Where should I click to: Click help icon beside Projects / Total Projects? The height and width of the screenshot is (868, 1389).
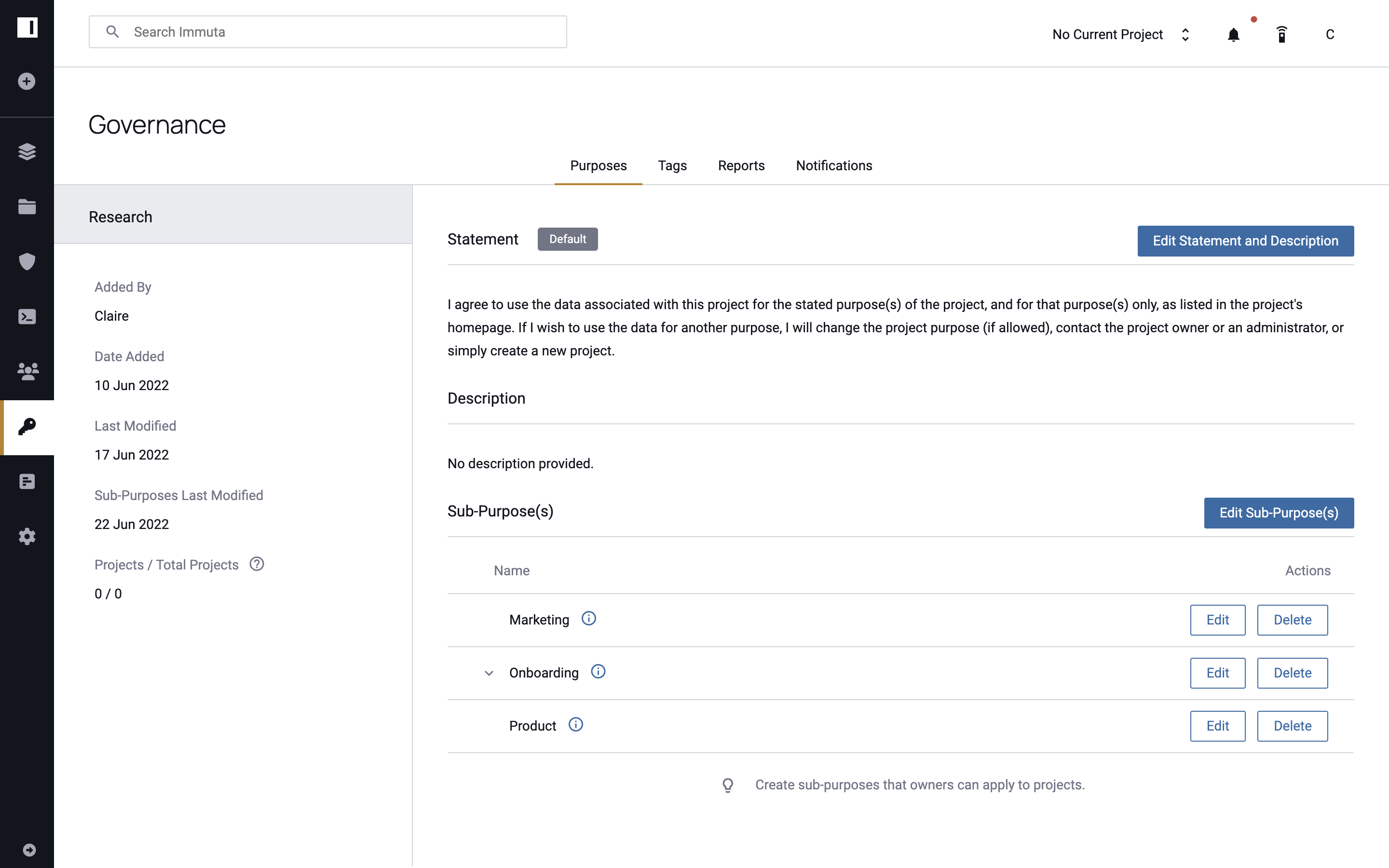[x=257, y=564]
